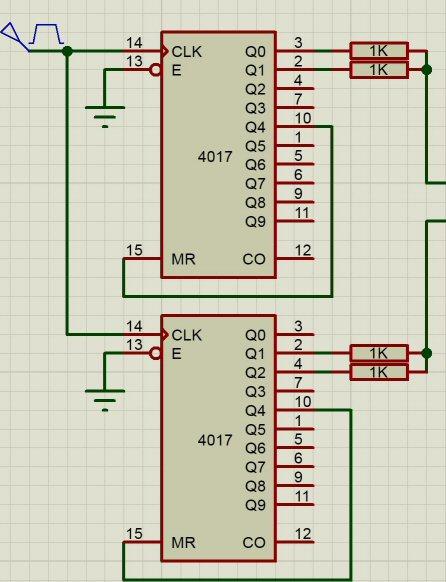Click the Q0 pin 3 of lower 4017

tap(295, 334)
